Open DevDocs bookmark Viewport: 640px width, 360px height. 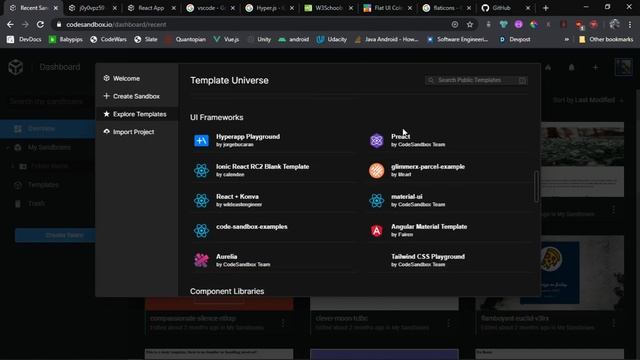click(x=25, y=40)
